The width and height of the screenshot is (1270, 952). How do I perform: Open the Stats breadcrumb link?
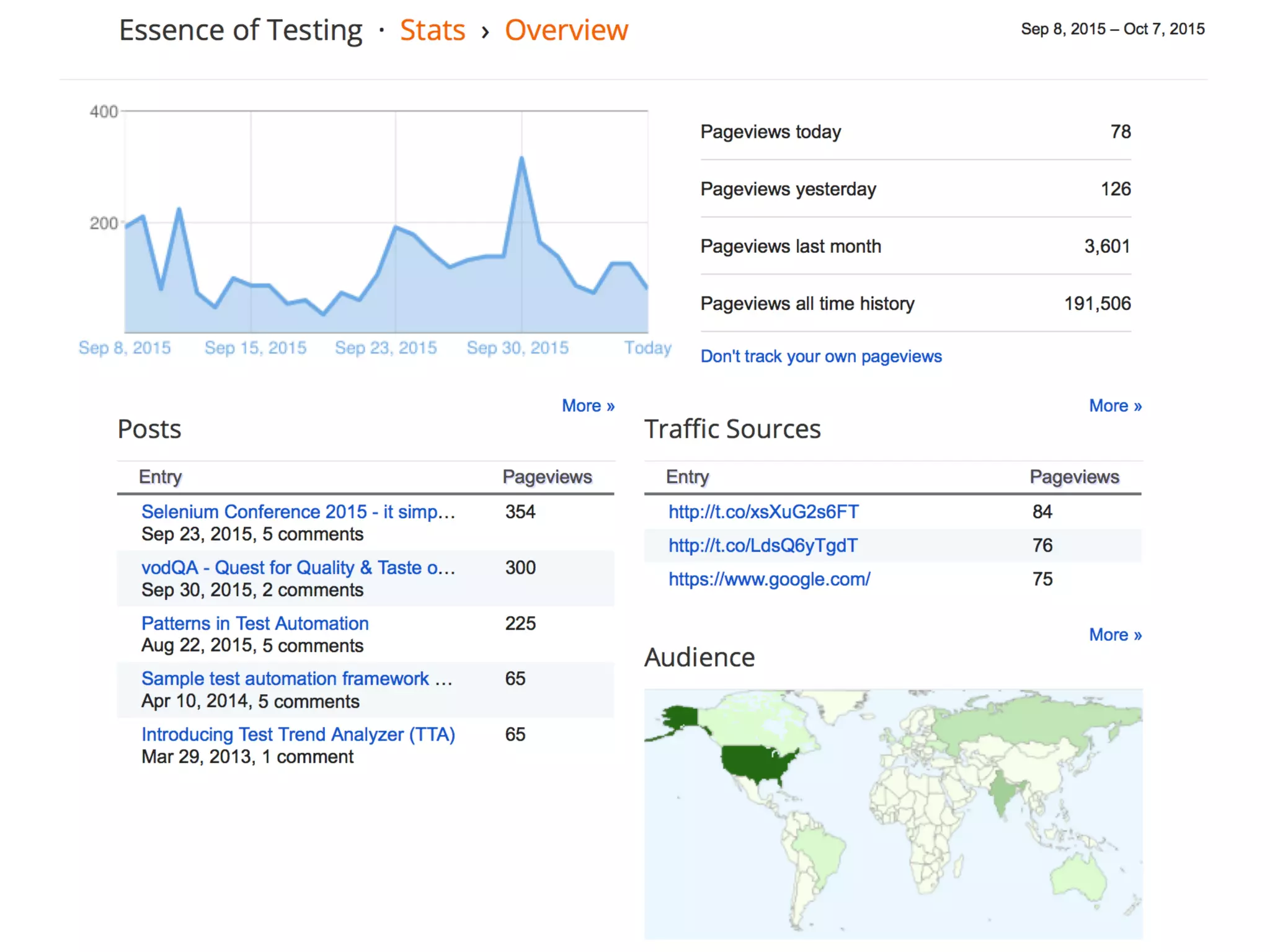coord(432,30)
